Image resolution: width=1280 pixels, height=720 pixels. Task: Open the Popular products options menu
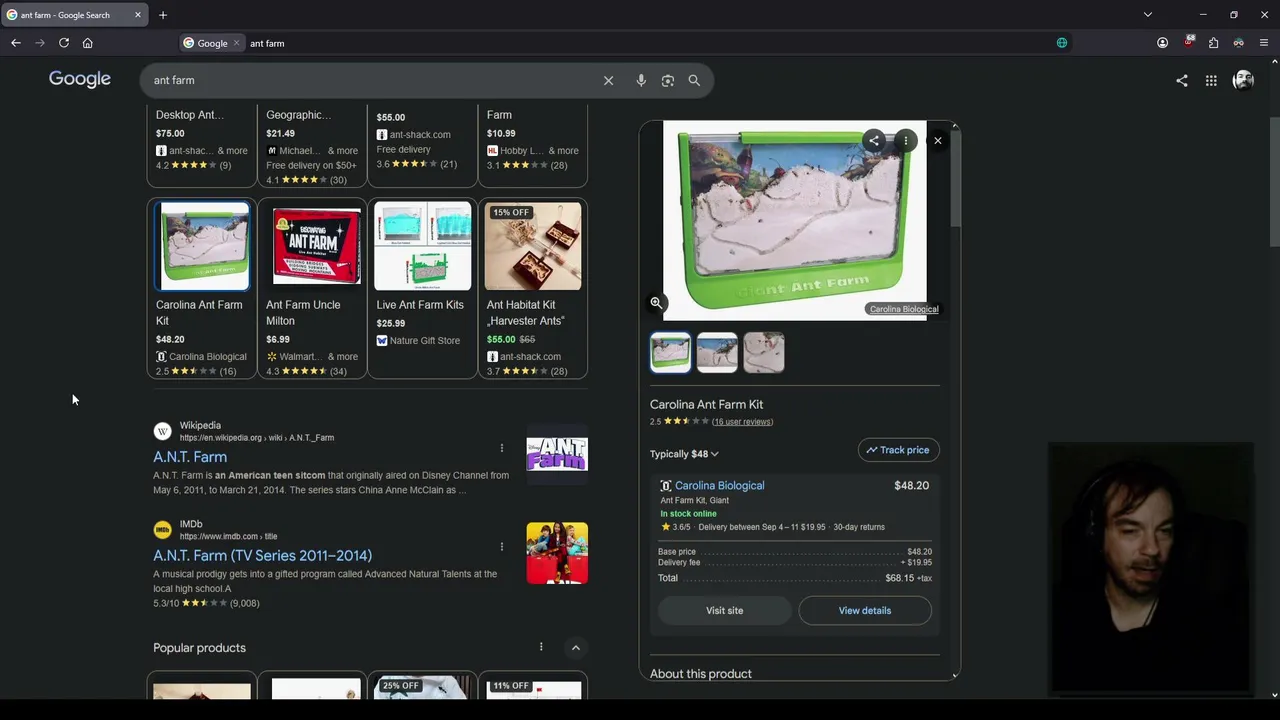click(541, 647)
